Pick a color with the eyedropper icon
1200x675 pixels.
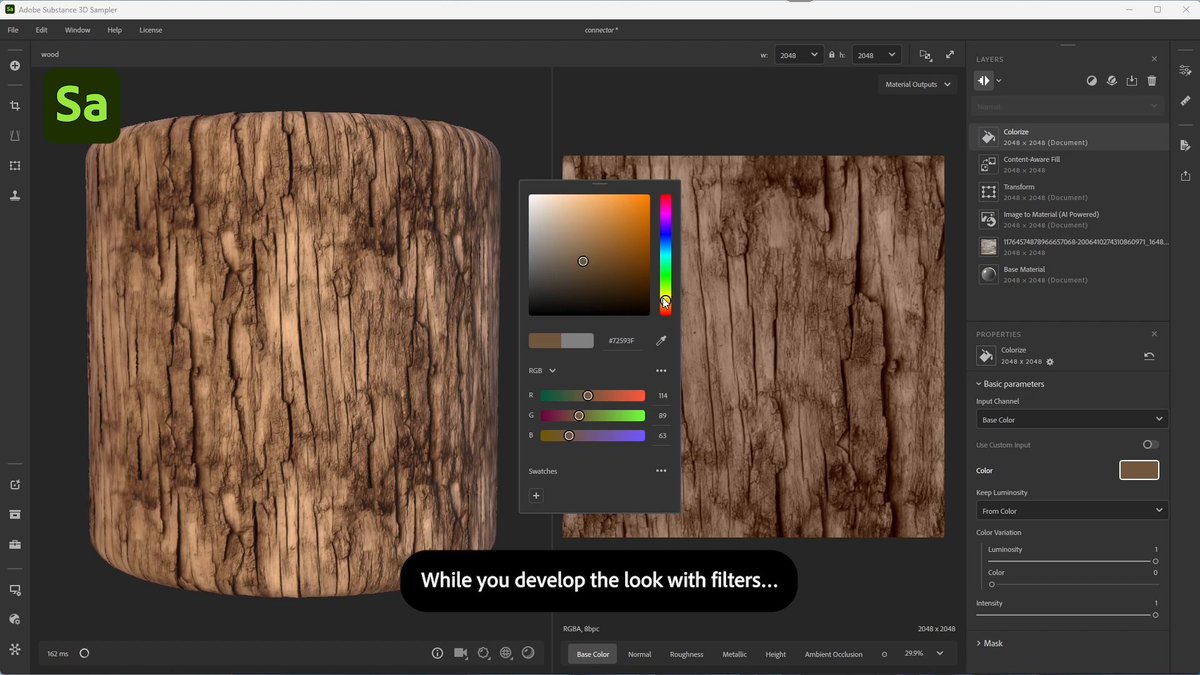tap(661, 341)
